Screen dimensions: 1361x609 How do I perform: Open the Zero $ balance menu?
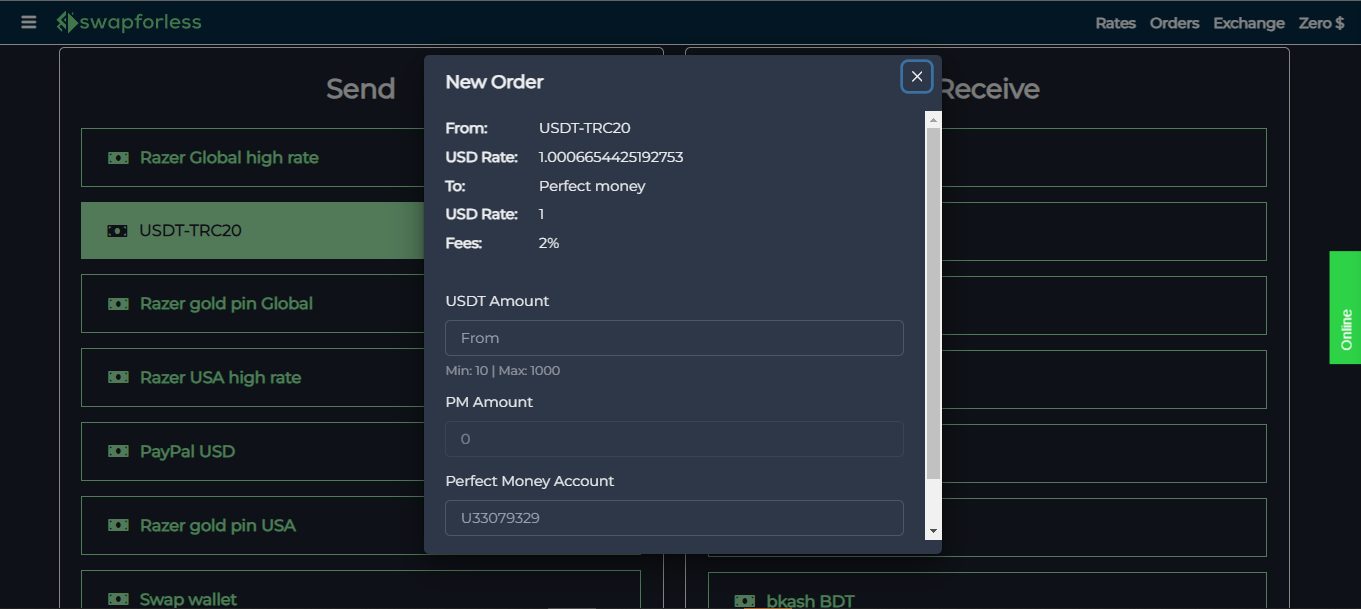1322,23
